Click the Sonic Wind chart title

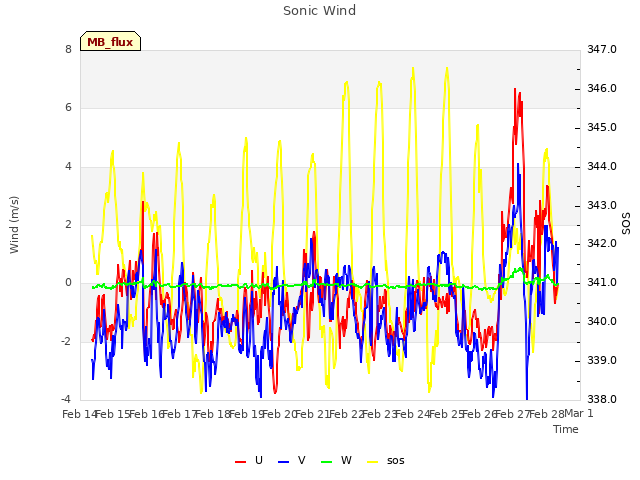pyautogui.click(x=320, y=11)
